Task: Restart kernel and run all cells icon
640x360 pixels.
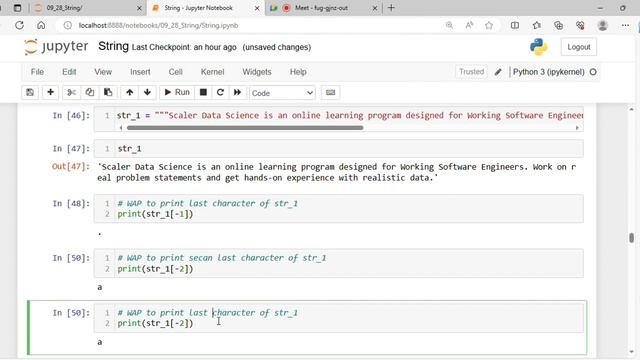Action: point(238,92)
